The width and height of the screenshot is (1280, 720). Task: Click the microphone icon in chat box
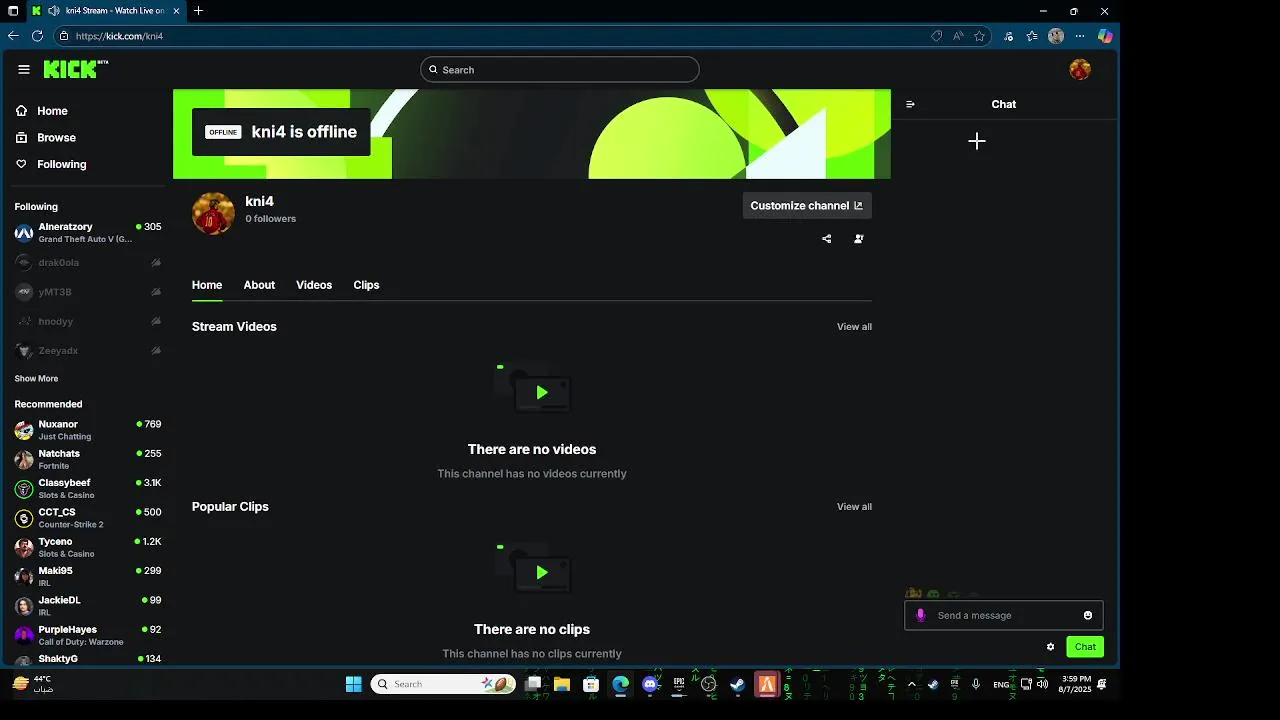(921, 615)
